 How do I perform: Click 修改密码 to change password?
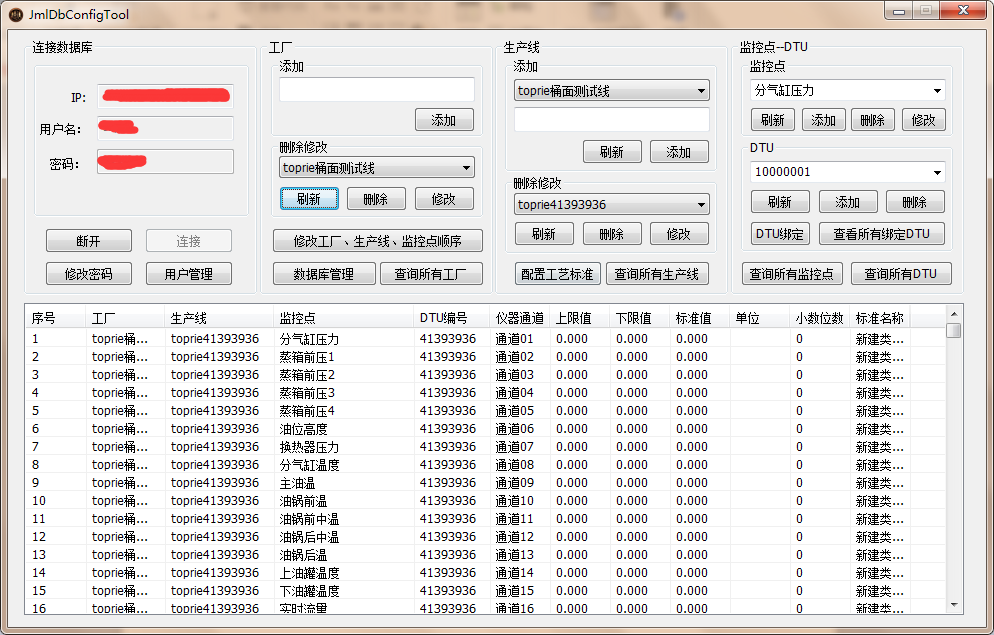pyautogui.click(x=88, y=274)
